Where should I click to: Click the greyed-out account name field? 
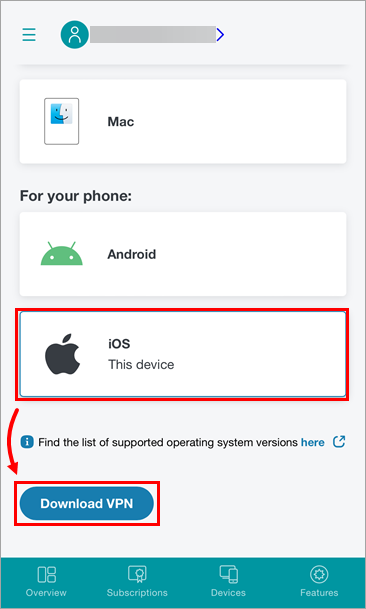153,35
